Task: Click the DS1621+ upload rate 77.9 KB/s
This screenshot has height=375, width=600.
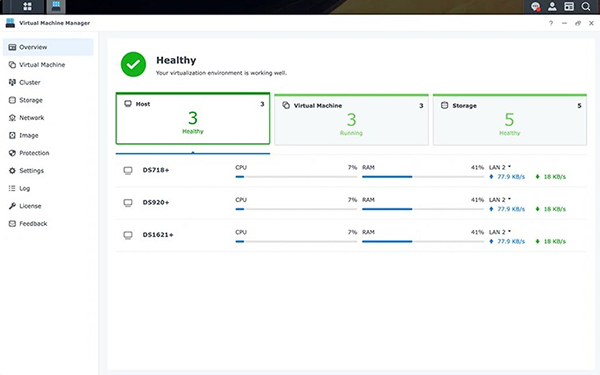Action: click(507, 241)
